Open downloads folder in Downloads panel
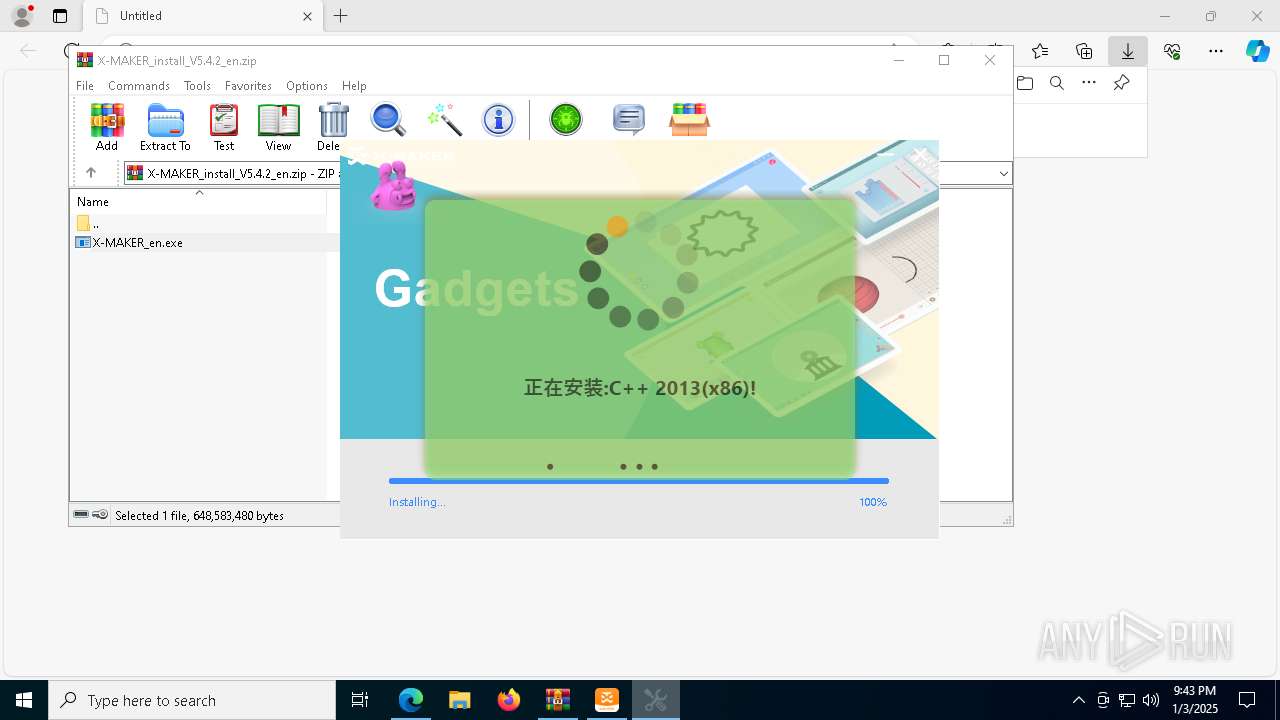The width and height of the screenshot is (1280, 720). click(1025, 83)
